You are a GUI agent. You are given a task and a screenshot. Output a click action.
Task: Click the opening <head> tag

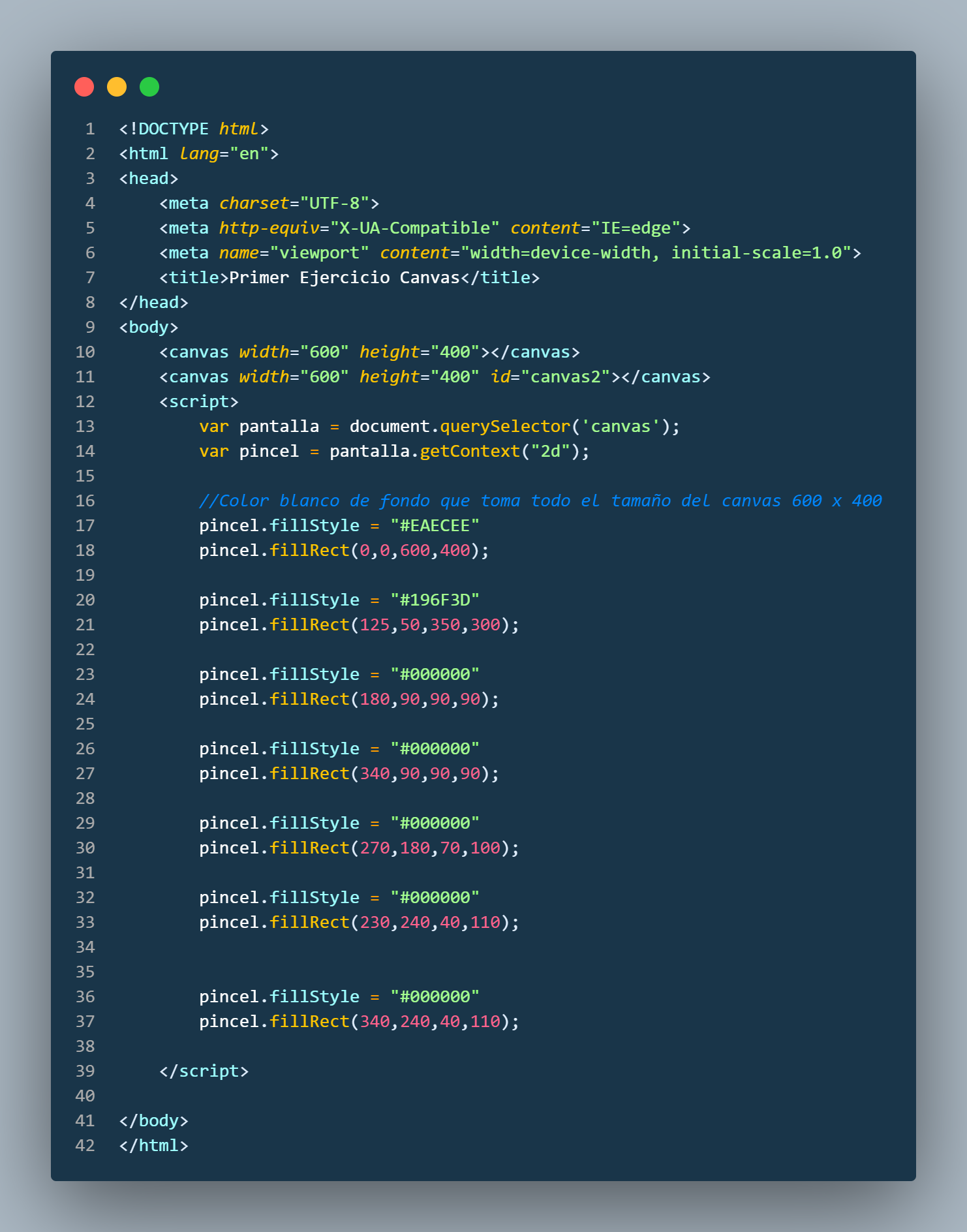click(x=149, y=178)
